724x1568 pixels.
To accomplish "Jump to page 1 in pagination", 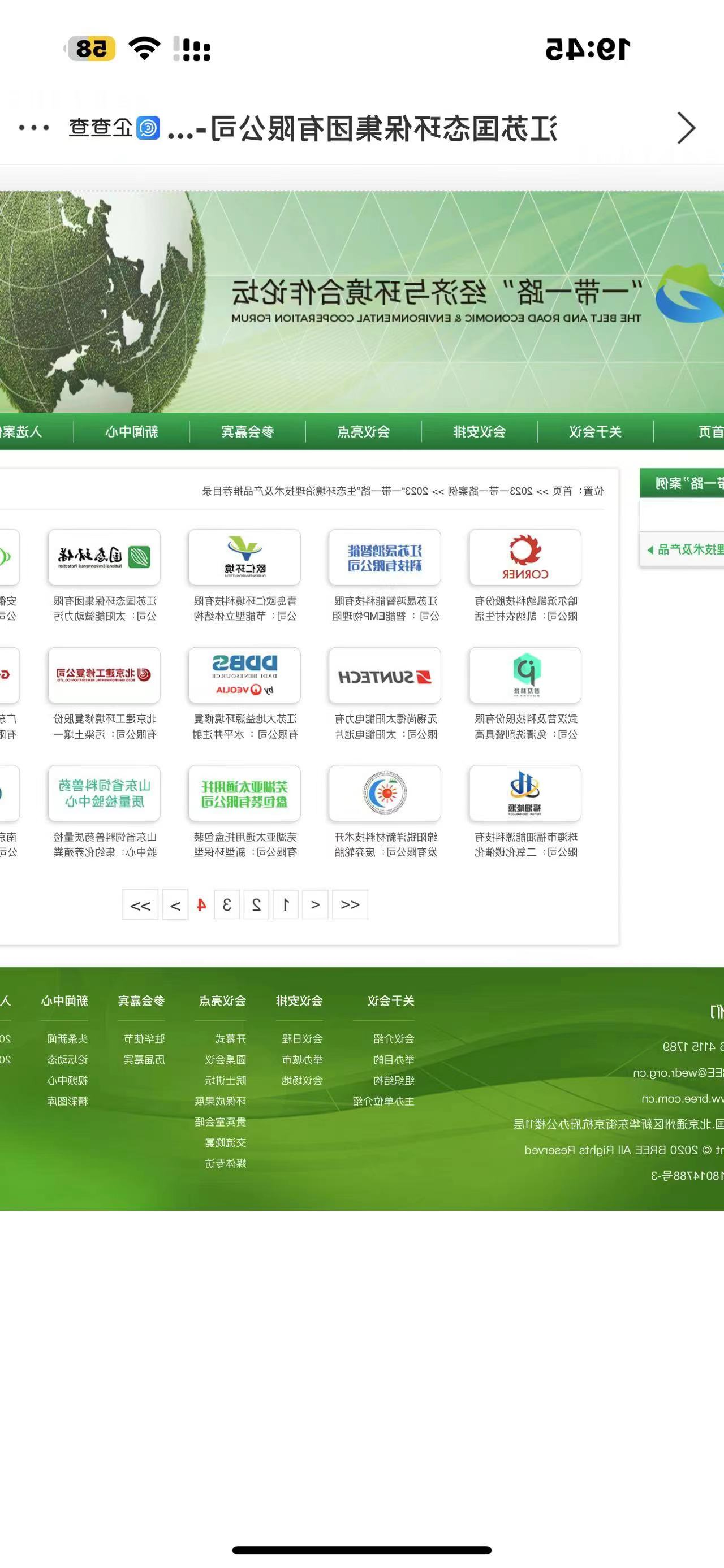I will point(286,905).
